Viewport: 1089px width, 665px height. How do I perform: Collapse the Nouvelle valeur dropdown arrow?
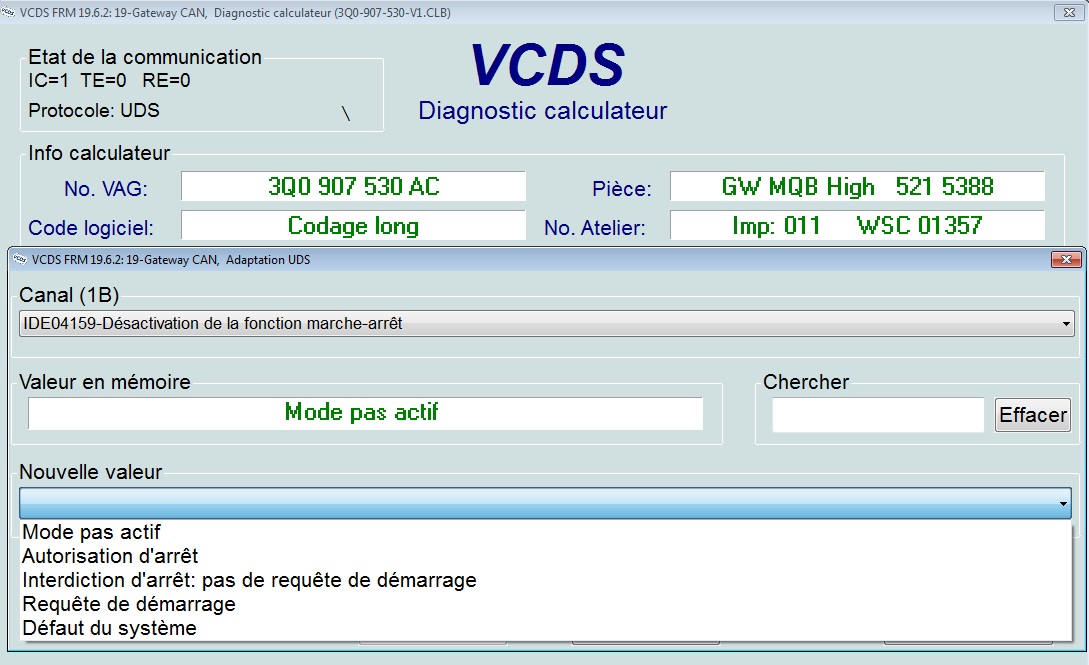pyautogui.click(x=1063, y=503)
